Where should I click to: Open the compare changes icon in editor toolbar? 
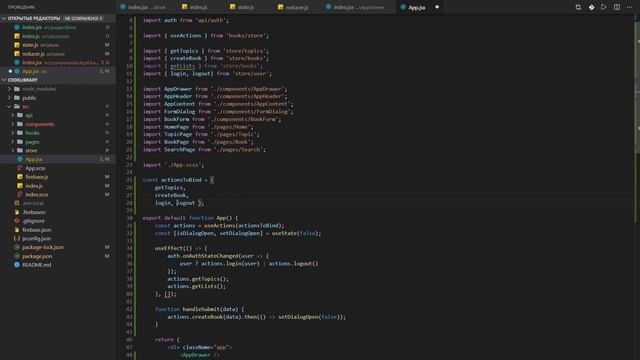point(578,7)
